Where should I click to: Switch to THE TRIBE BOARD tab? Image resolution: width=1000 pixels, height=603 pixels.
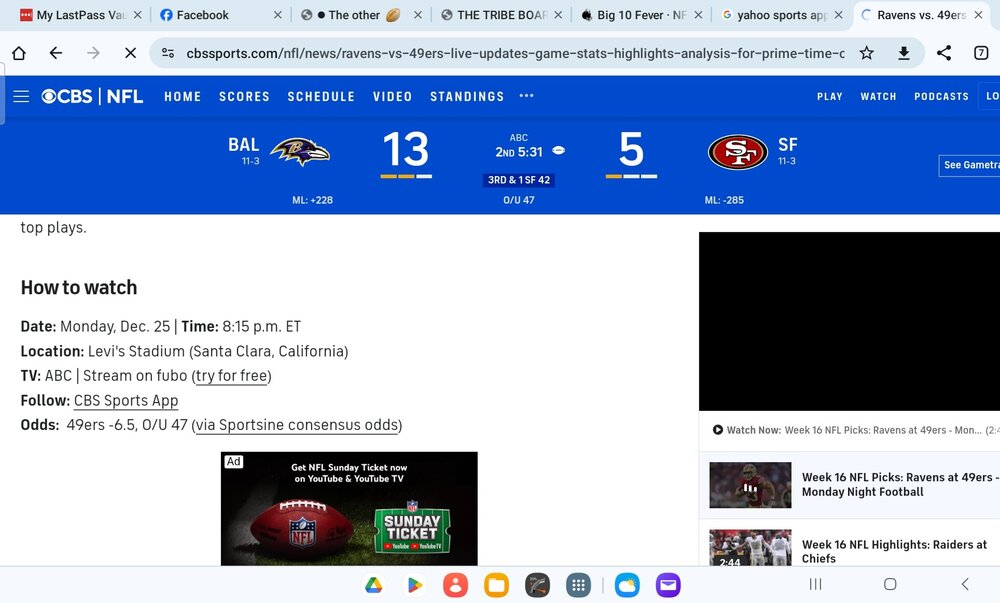(500, 15)
